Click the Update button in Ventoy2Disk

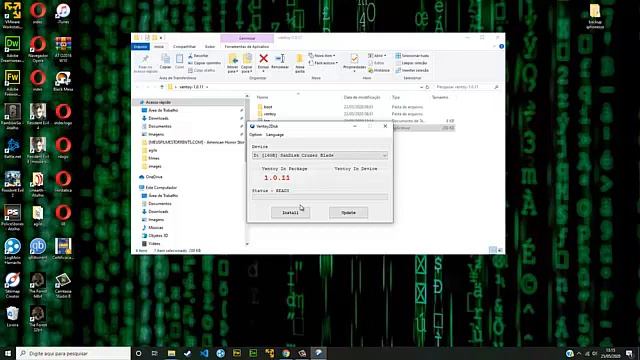point(348,213)
